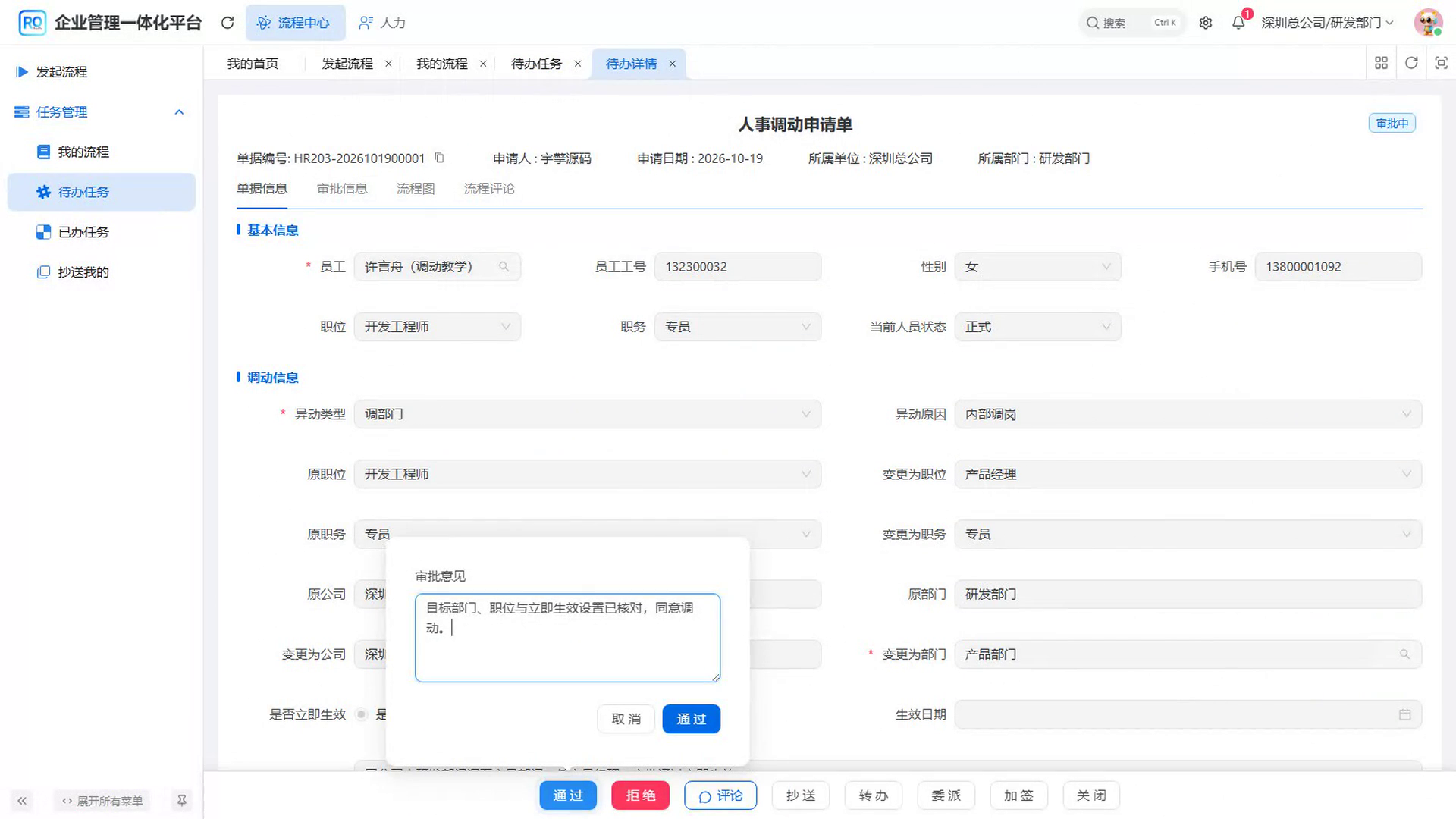Click the 转办 button
The height and width of the screenshot is (819, 1456).
tap(873, 795)
